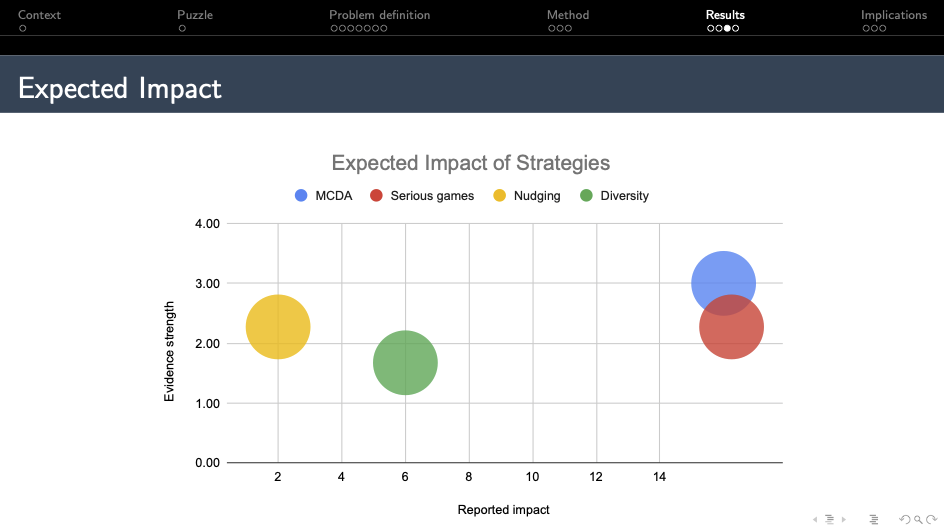Open the second Results slide dot

(x=719, y=28)
